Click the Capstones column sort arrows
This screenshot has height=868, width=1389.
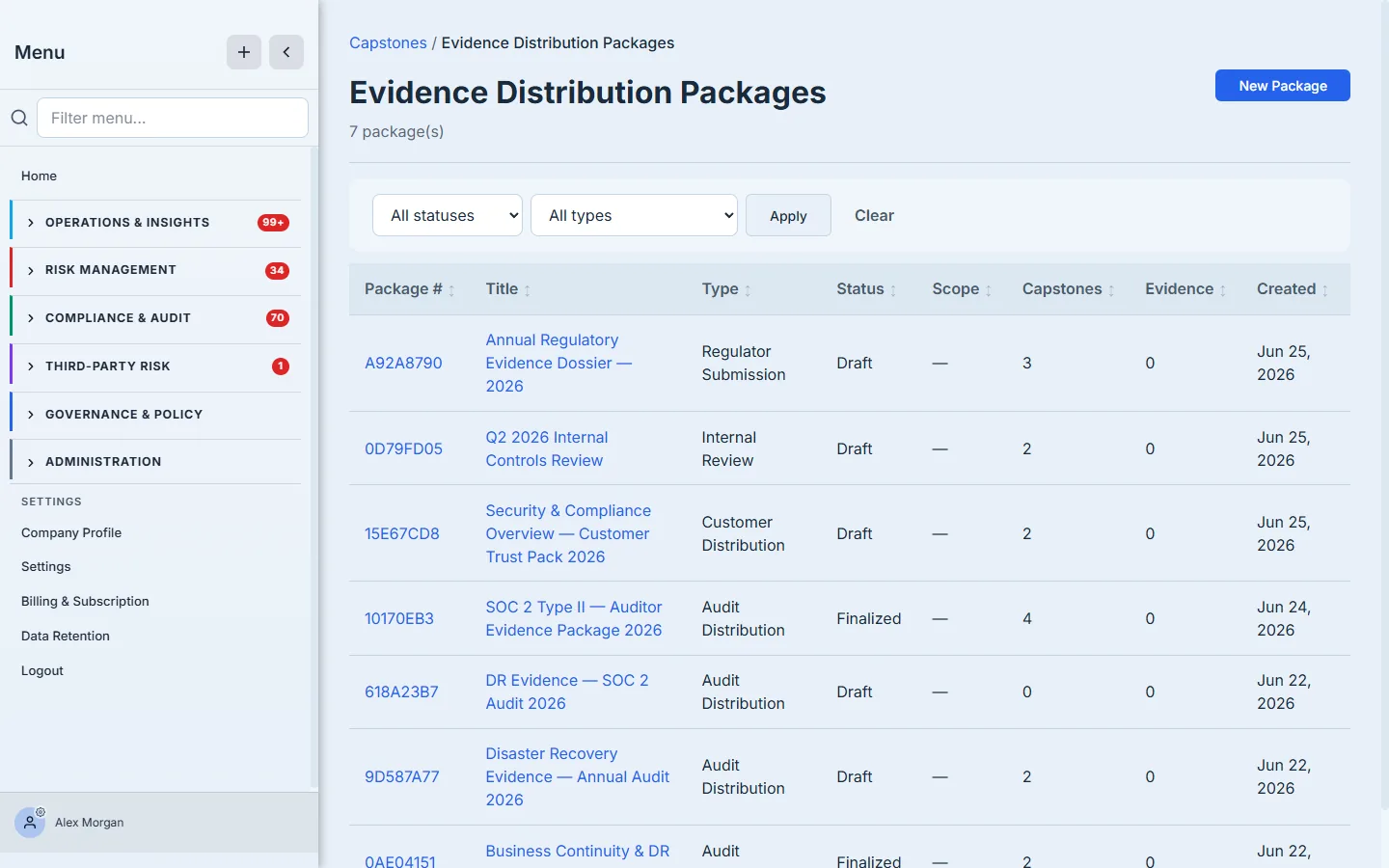tap(1111, 290)
